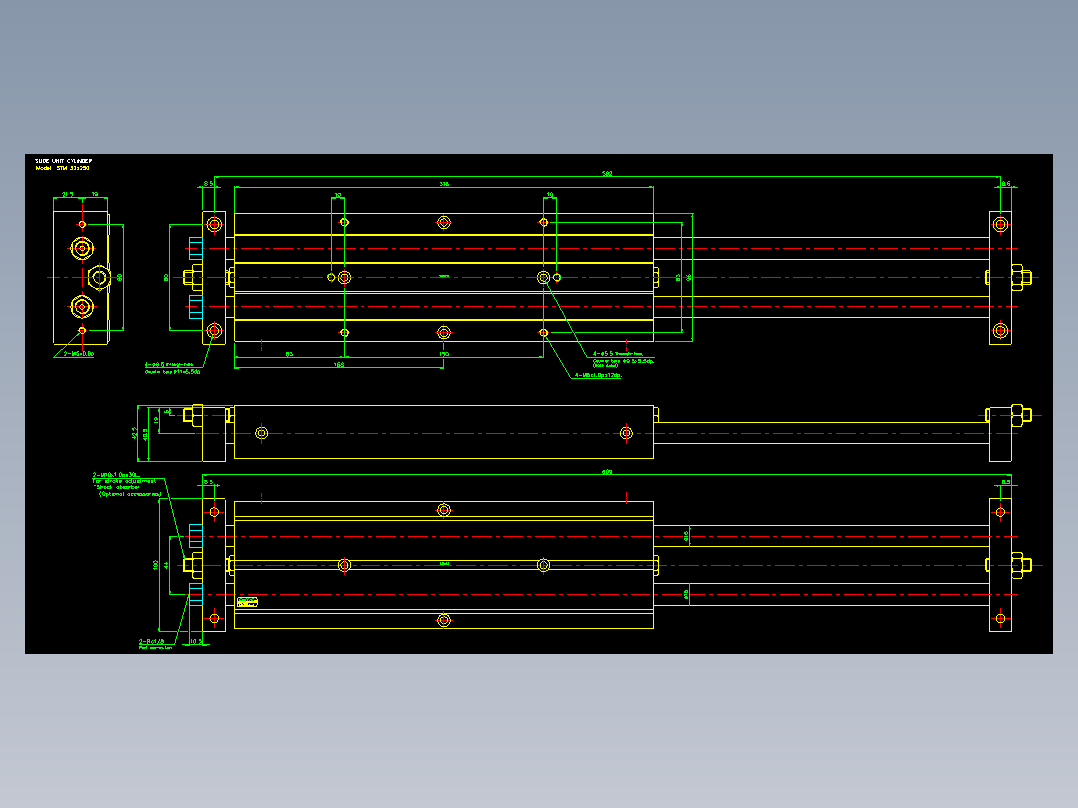
Task: Click the 40.5 height dimension in side view
Action: point(144,434)
